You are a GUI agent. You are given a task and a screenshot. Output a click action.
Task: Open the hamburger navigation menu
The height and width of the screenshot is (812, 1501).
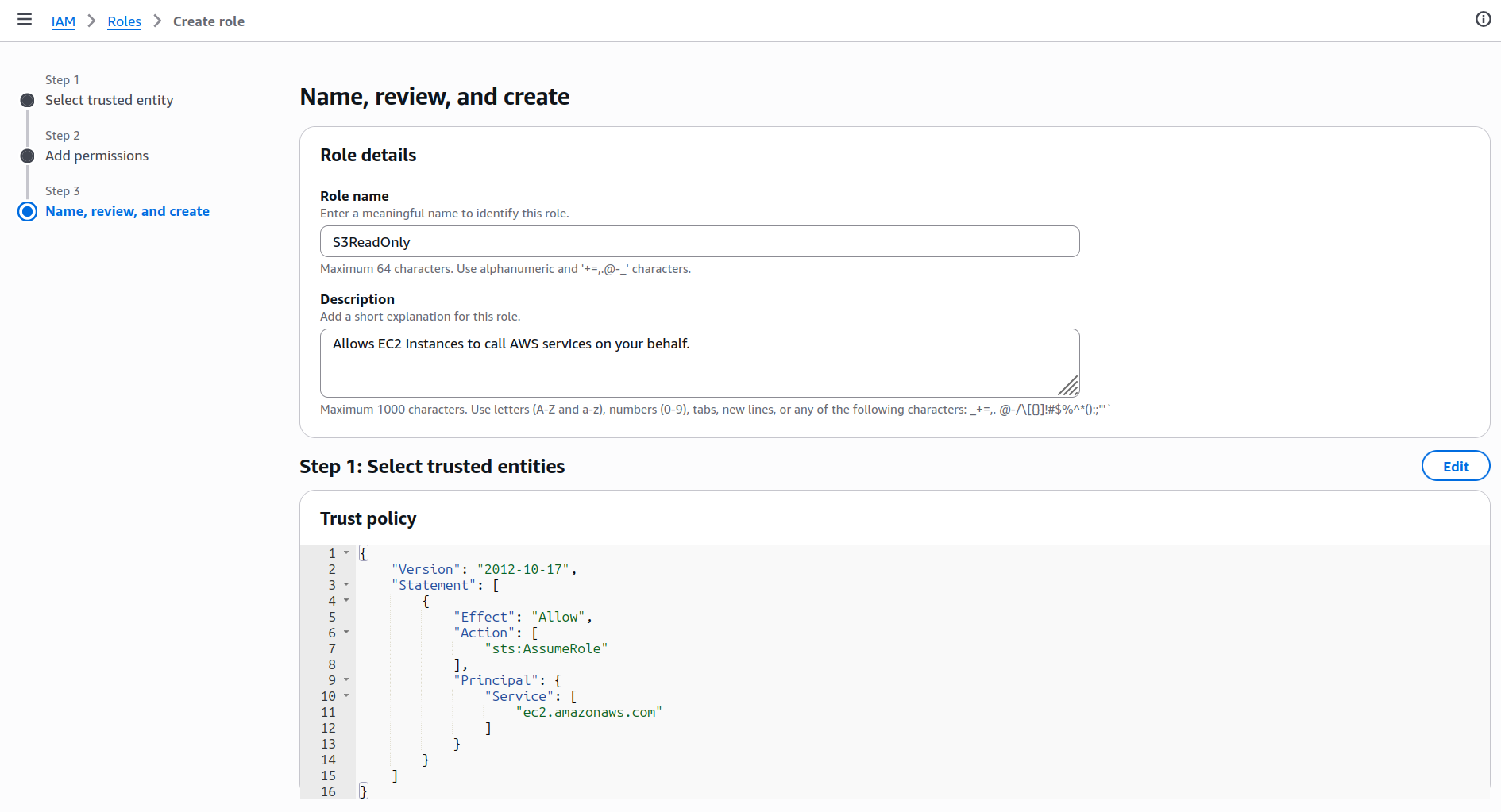tap(25, 20)
